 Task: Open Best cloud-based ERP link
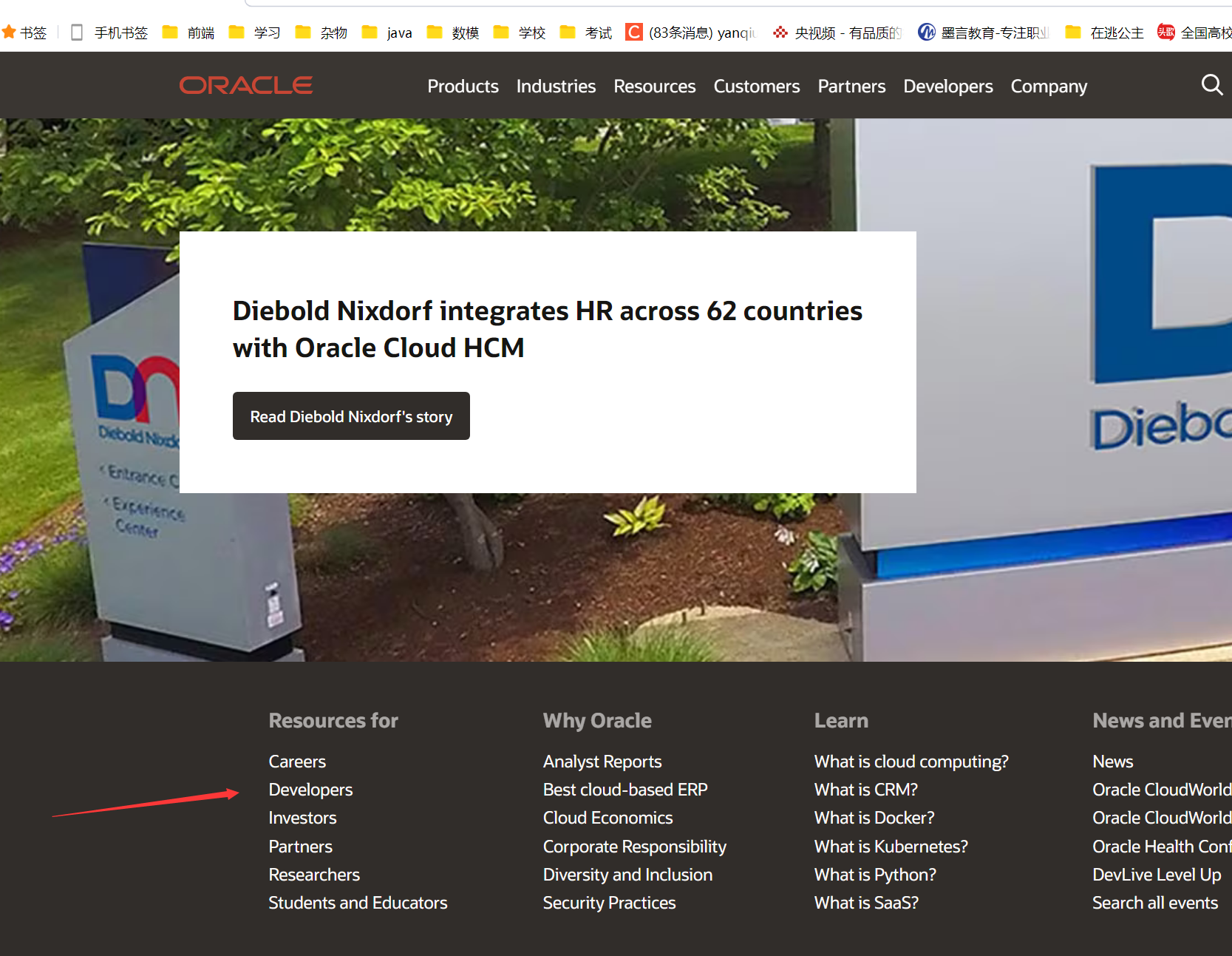tap(625, 790)
